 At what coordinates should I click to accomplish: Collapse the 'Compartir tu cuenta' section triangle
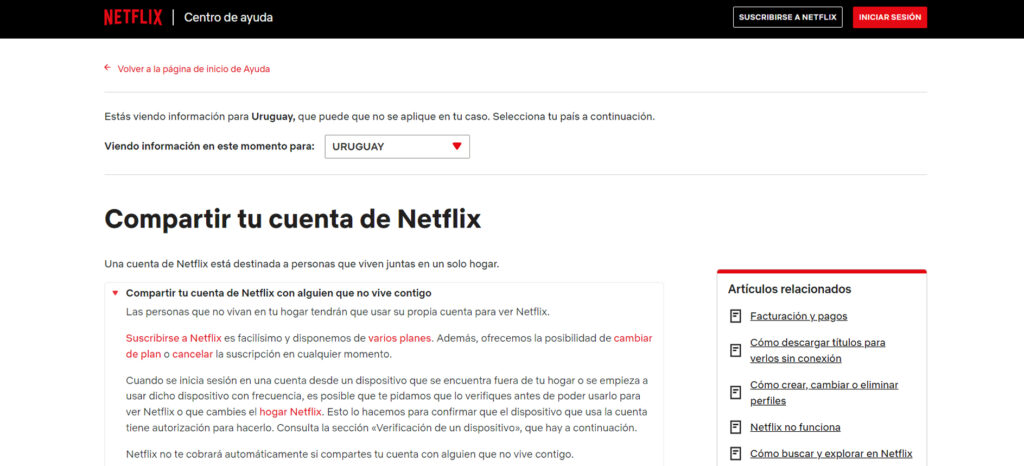(x=115, y=293)
